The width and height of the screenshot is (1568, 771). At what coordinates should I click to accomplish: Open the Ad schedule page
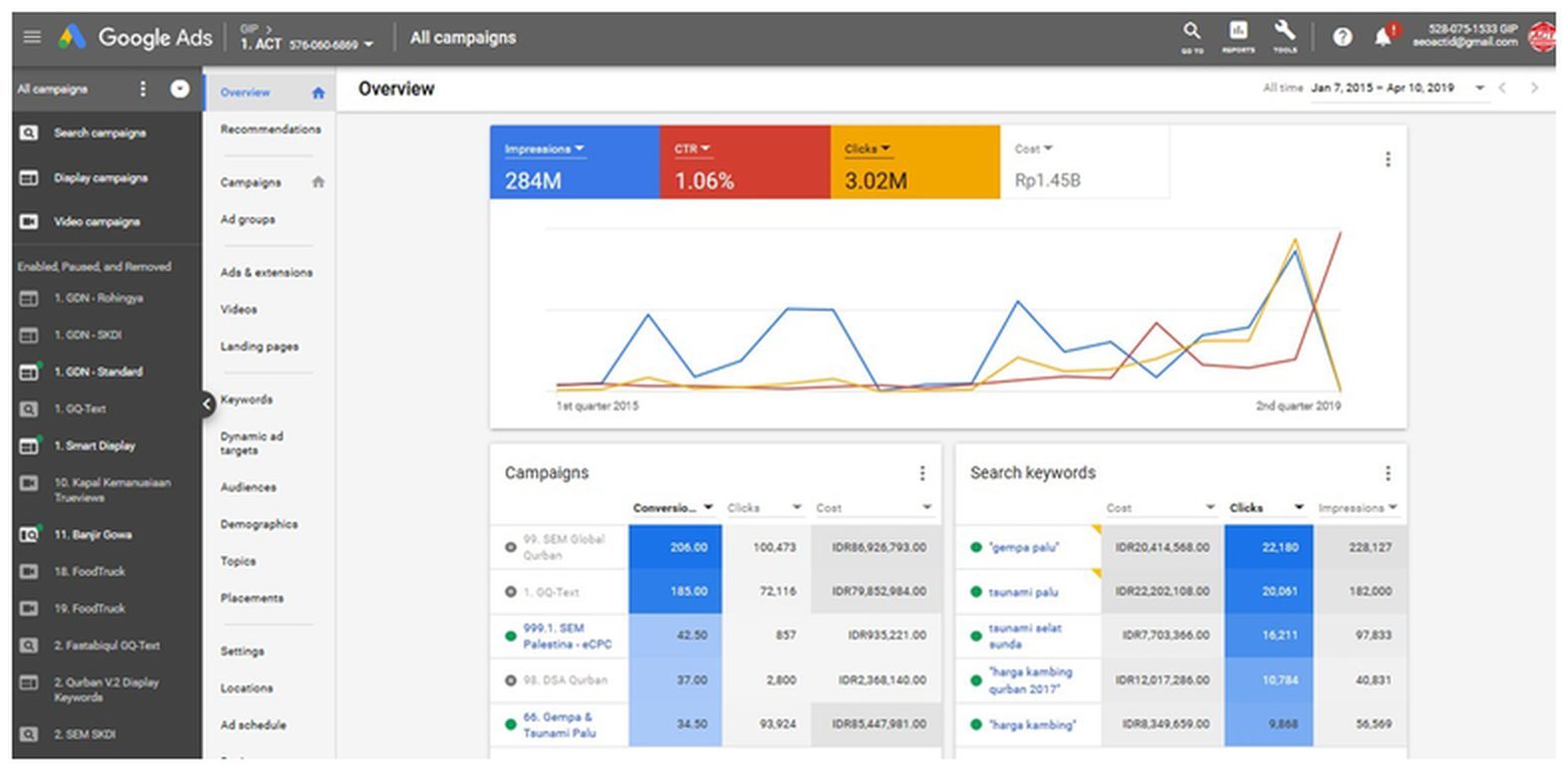point(253,725)
